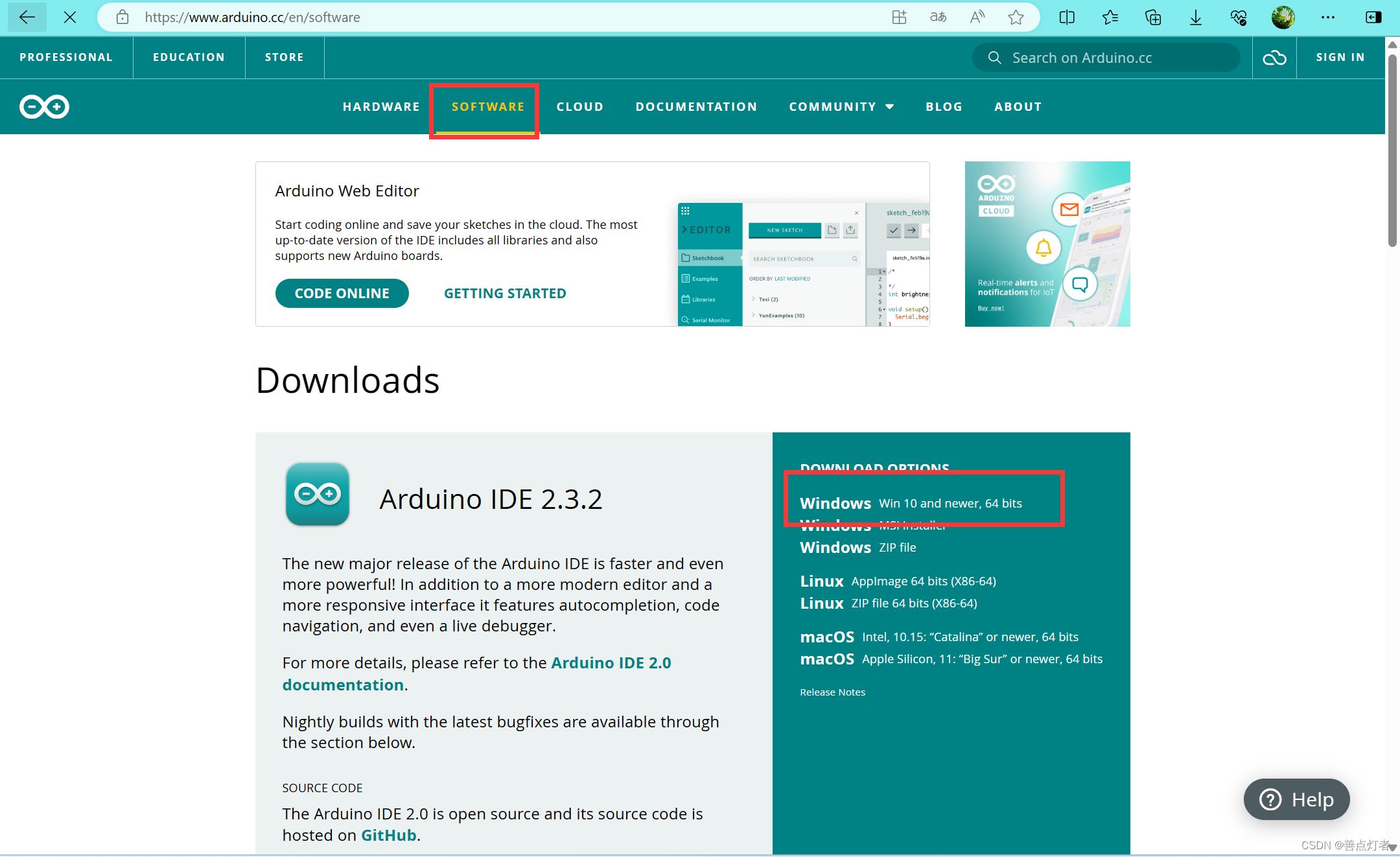
Task: Open the browser Collections icon
Action: [1153, 18]
